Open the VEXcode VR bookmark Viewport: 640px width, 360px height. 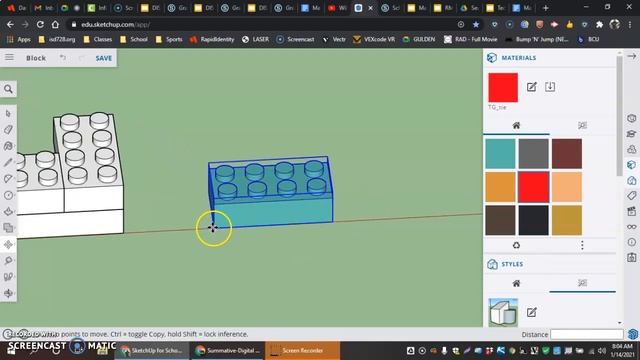374,39
